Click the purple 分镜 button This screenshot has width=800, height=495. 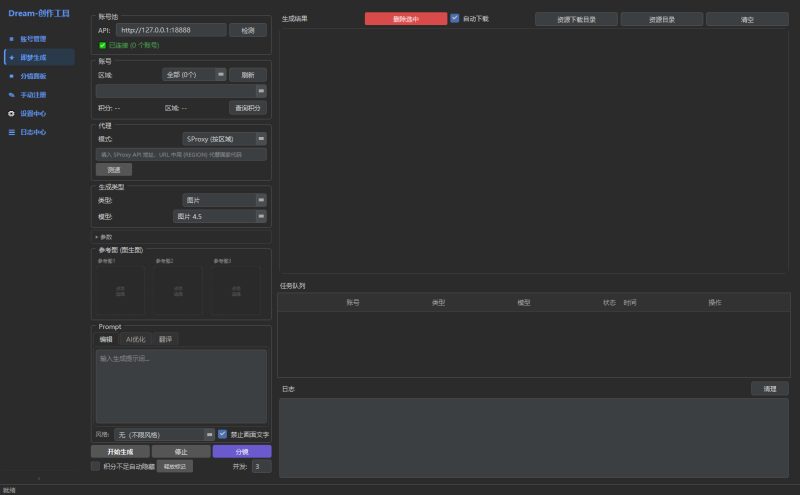pos(241,452)
